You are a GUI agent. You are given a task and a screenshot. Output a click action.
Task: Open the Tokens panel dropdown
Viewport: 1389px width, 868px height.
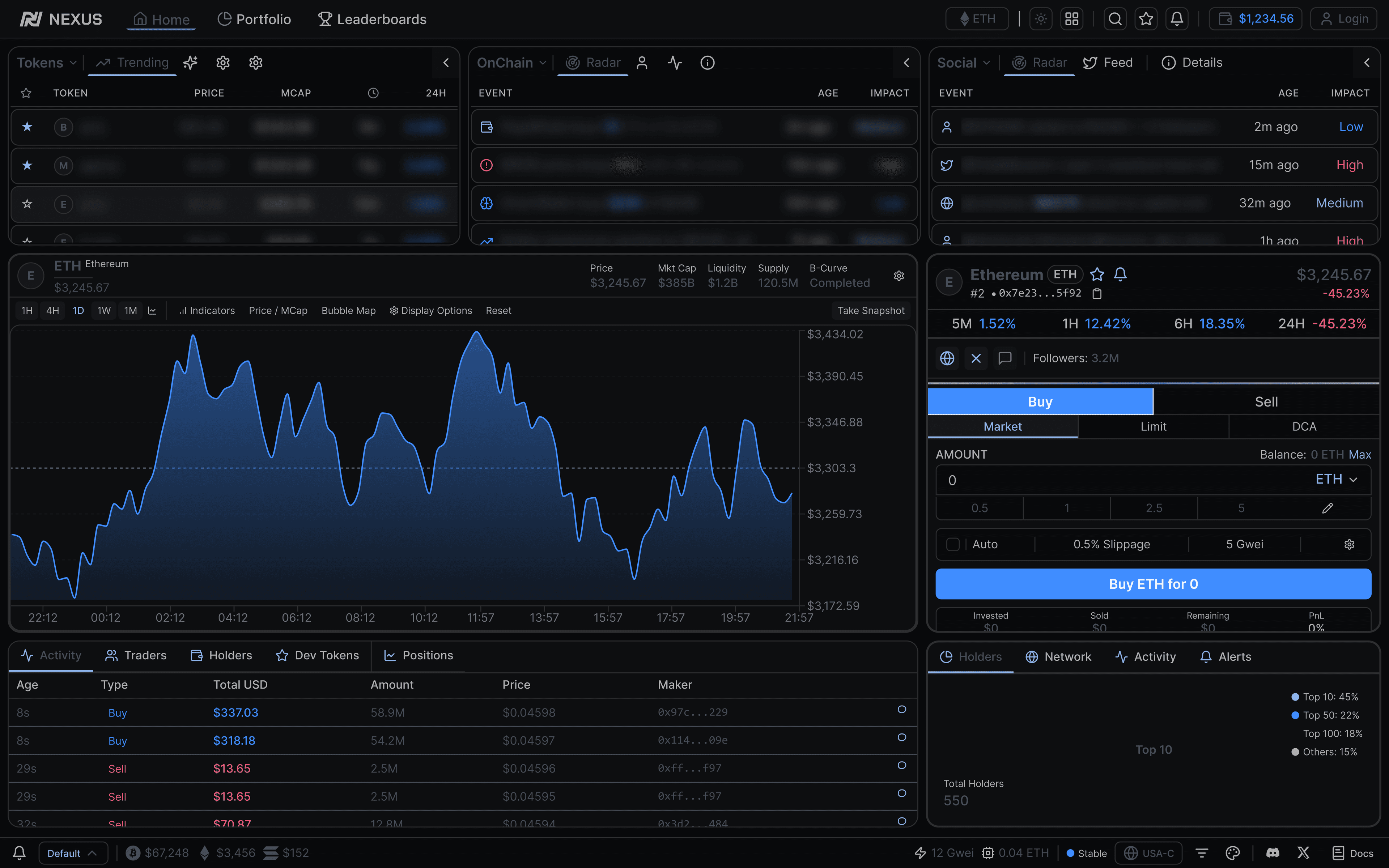[47, 63]
